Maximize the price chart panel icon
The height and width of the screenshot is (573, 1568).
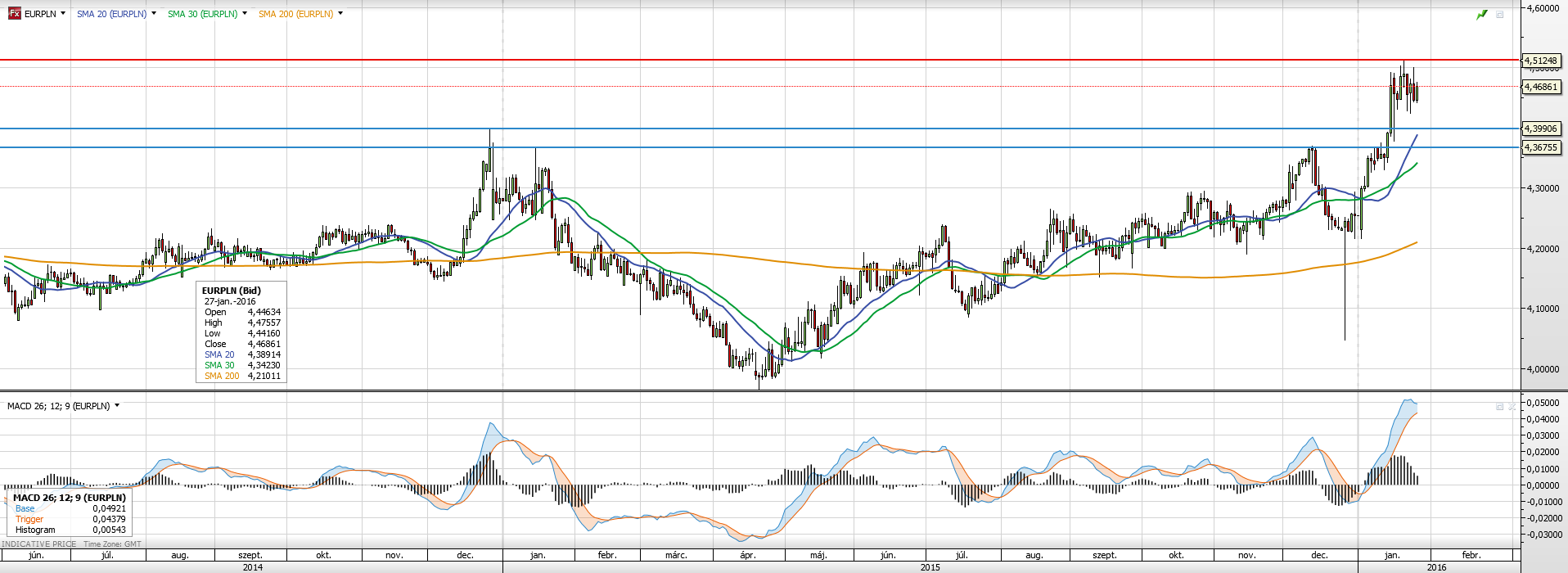[1500, 15]
